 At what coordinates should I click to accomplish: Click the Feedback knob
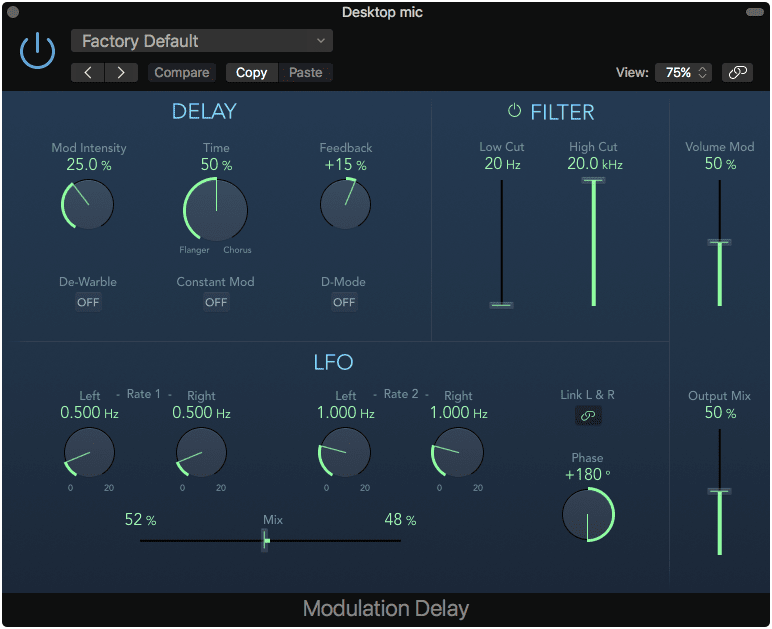pyautogui.click(x=345, y=204)
